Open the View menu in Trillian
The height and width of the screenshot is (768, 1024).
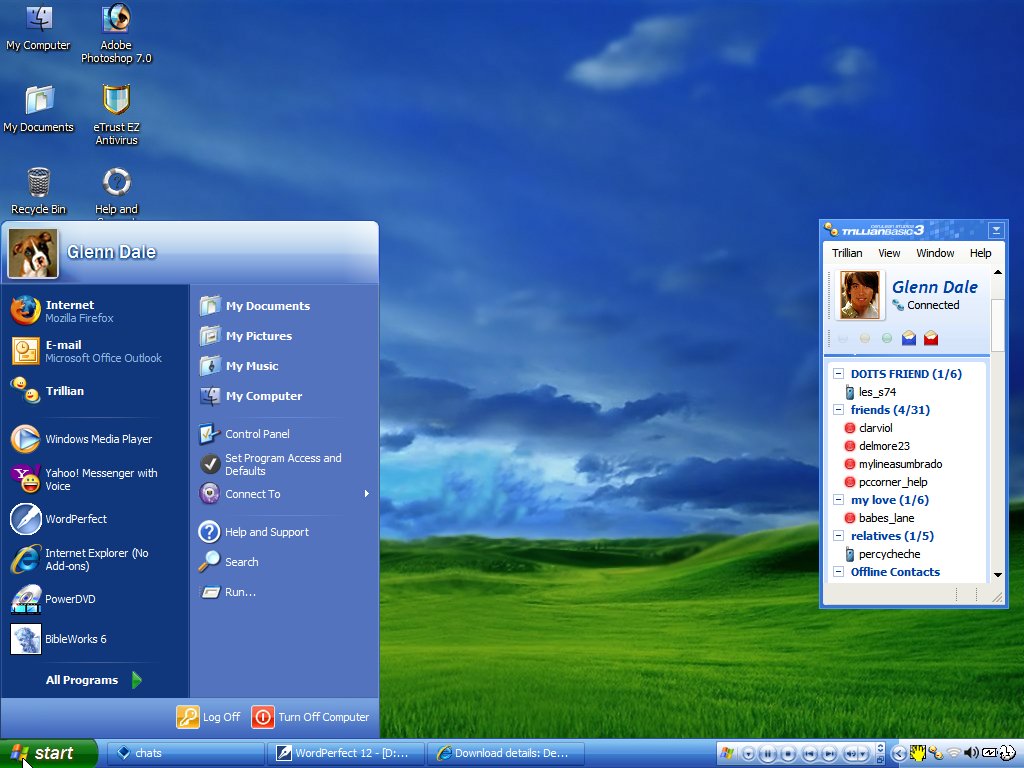[x=889, y=253]
